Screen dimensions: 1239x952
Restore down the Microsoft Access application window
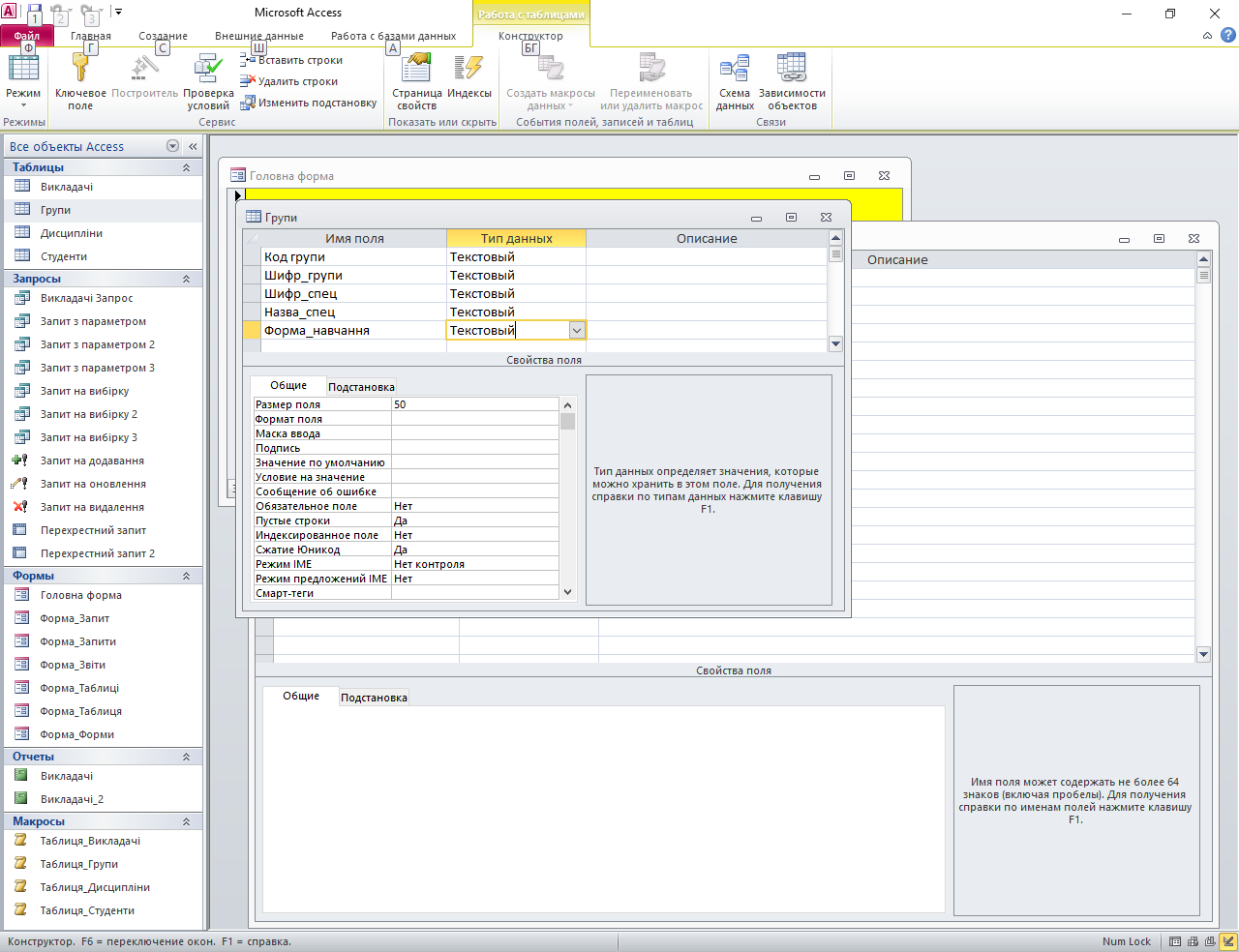tap(1170, 14)
